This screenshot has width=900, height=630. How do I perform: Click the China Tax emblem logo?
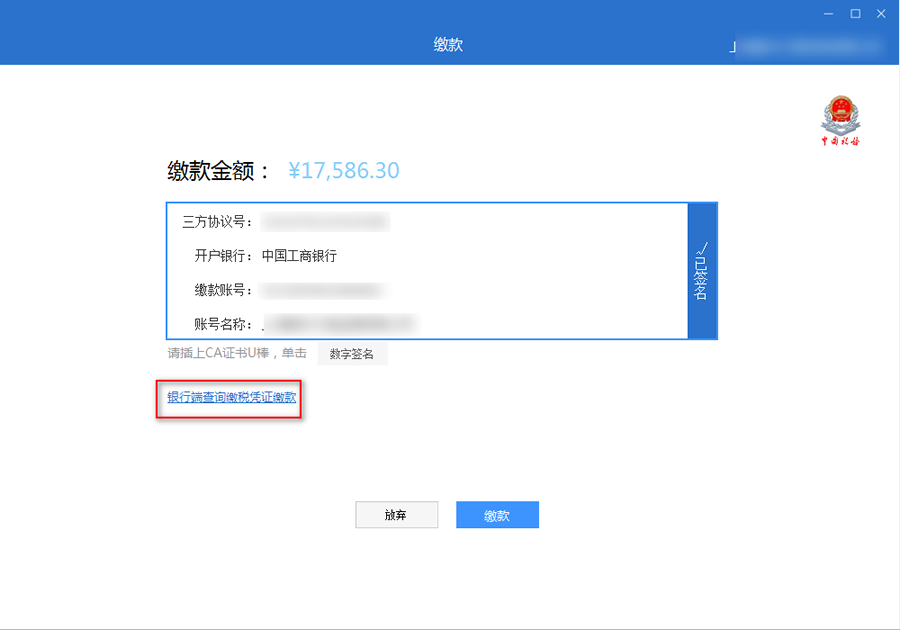(x=840, y=120)
